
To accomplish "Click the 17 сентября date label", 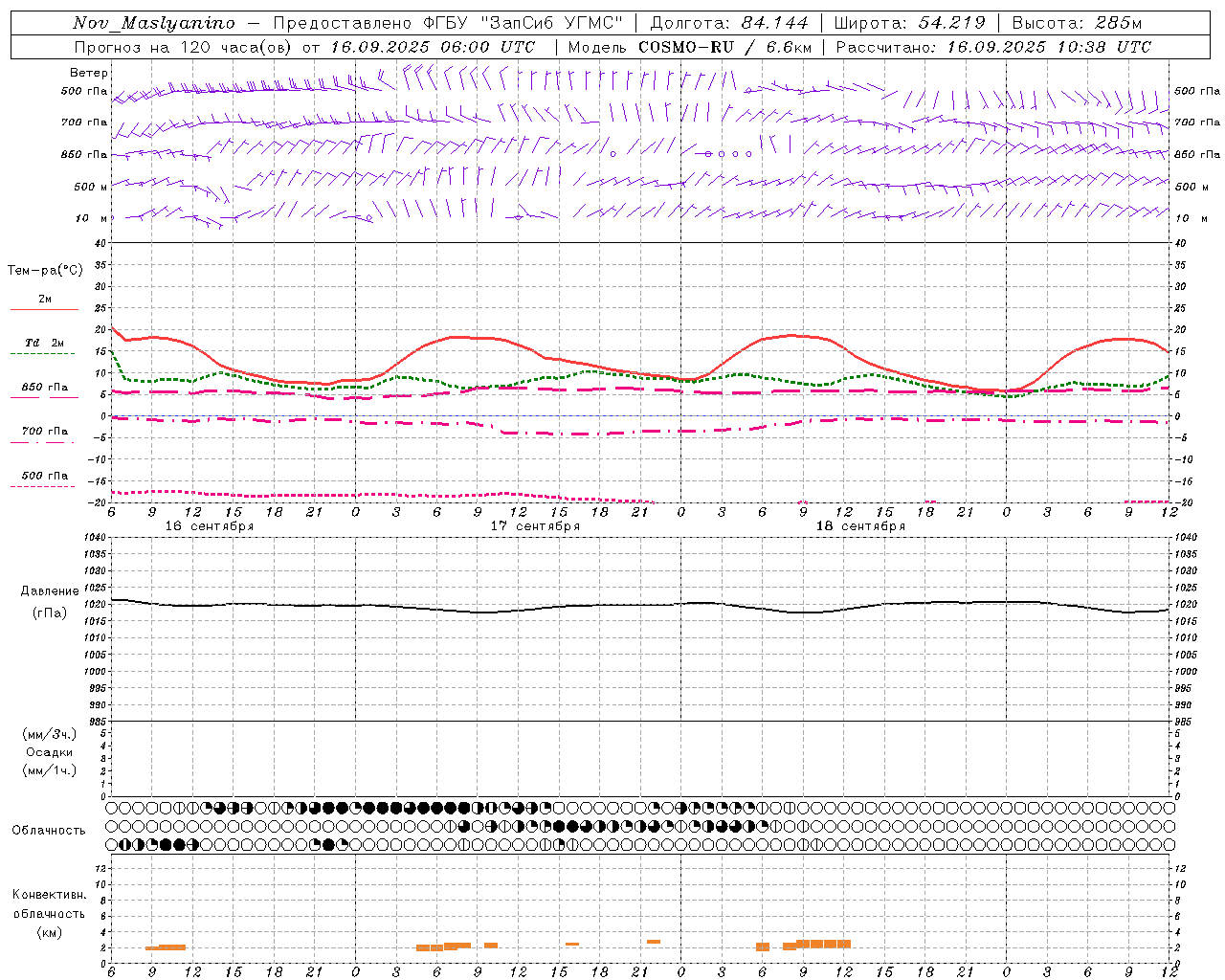I will [535, 526].
